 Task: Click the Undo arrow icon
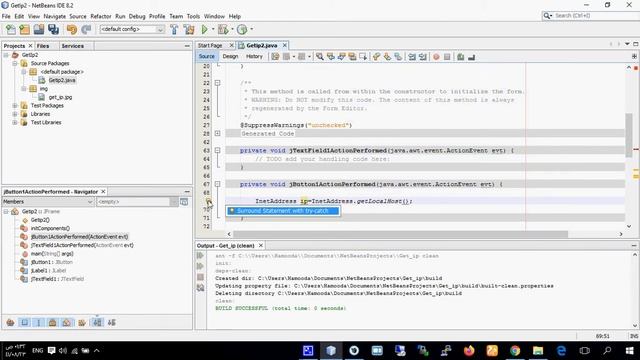pos(72,29)
